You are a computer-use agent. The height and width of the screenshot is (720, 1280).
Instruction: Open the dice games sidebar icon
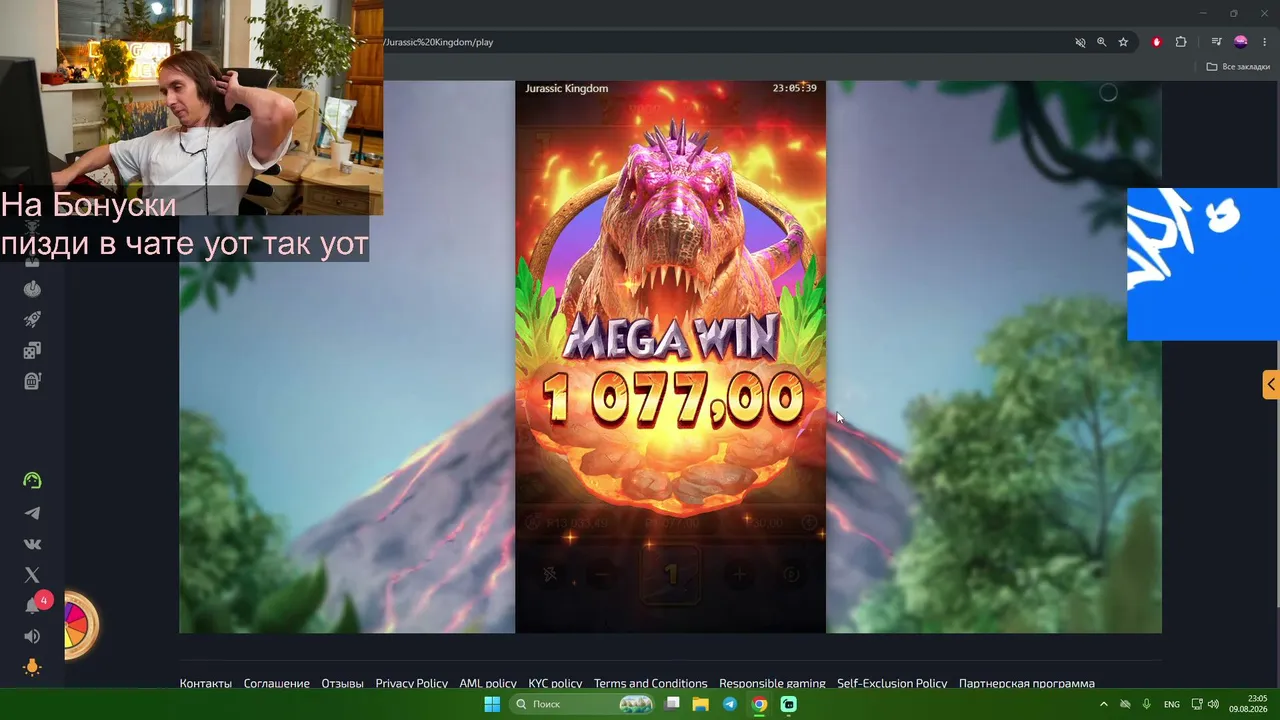click(x=32, y=351)
